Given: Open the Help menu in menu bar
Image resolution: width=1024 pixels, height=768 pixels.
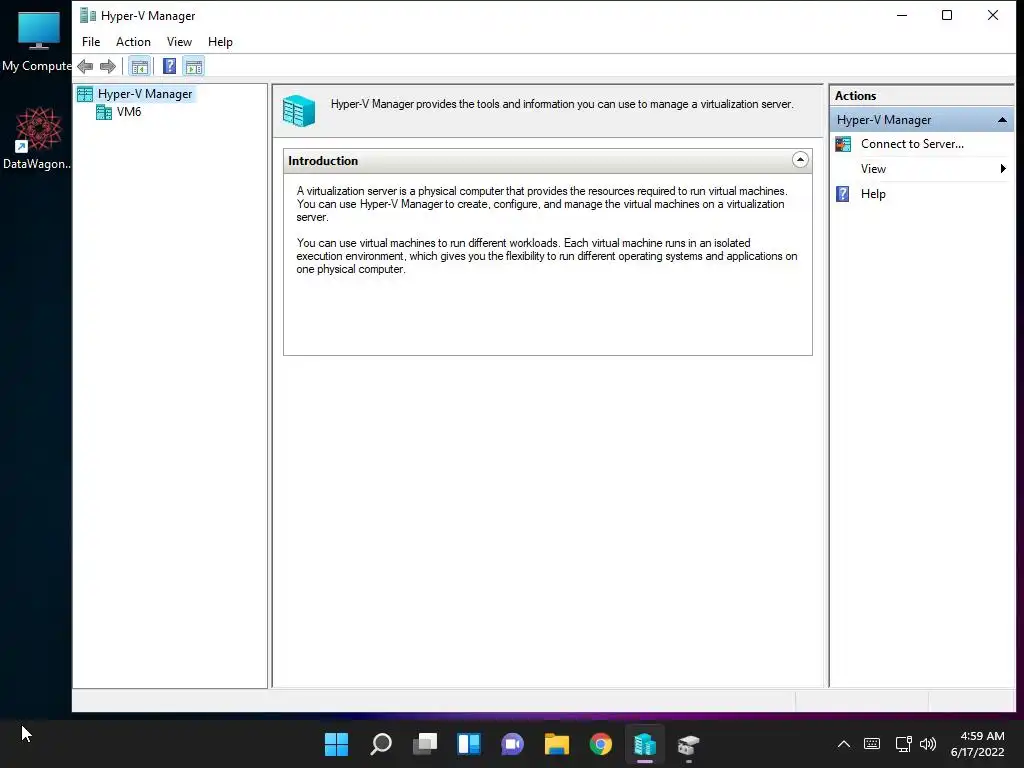Looking at the screenshot, I should (x=220, y=42).
